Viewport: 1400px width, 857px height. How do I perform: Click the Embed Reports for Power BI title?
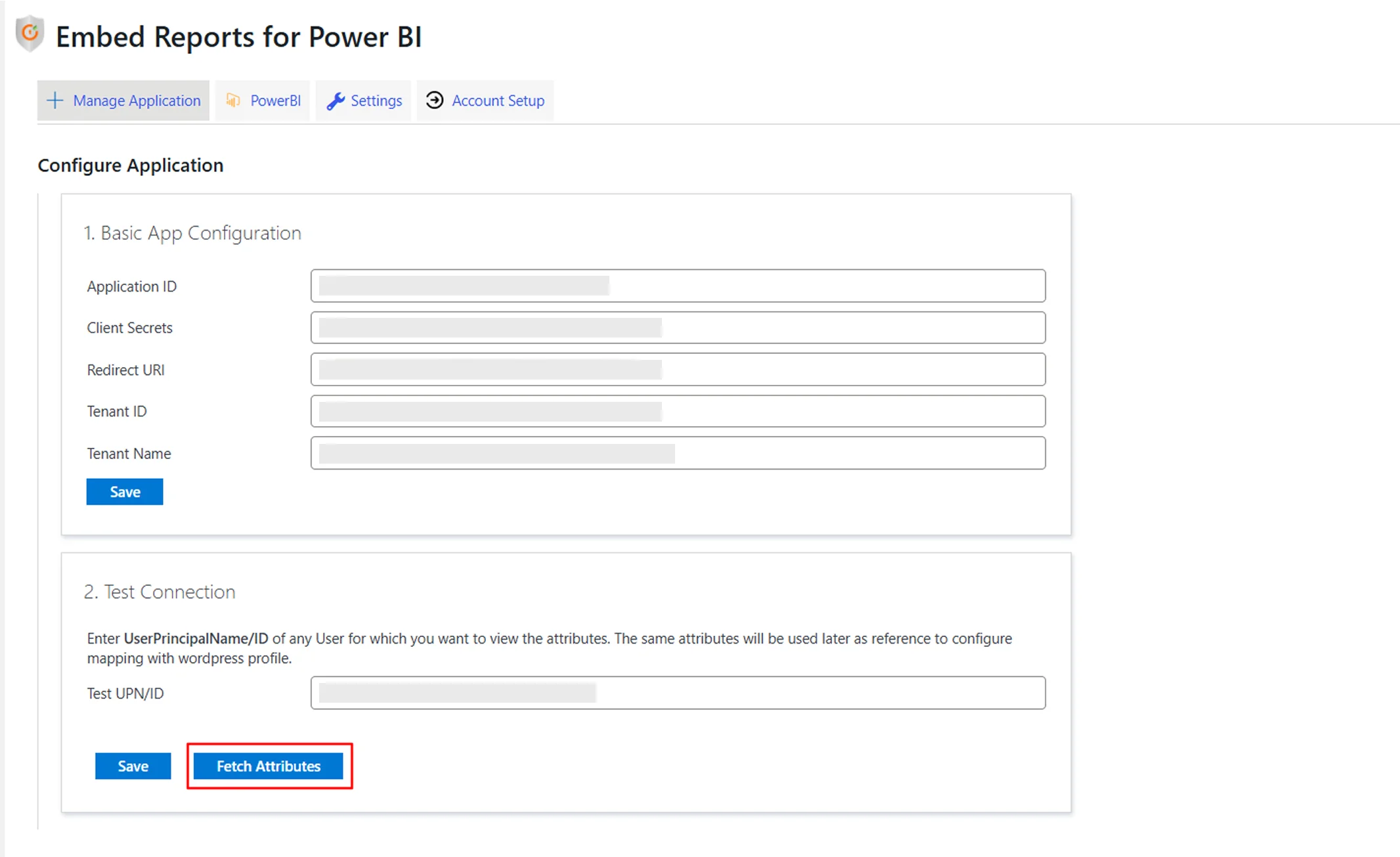[x=238, y=37]
